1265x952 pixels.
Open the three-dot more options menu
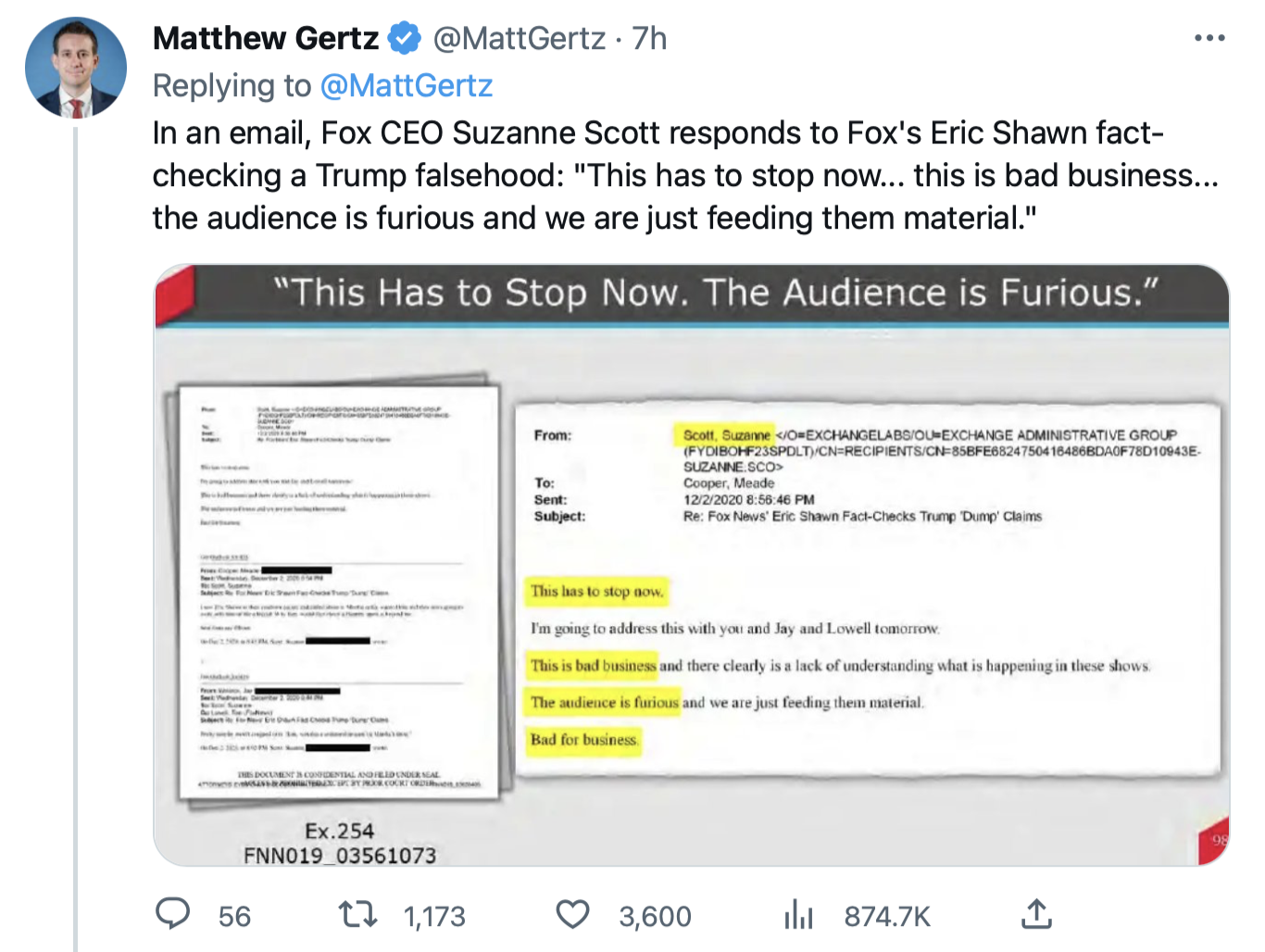pyautogui.click(x=1209, y=38)
